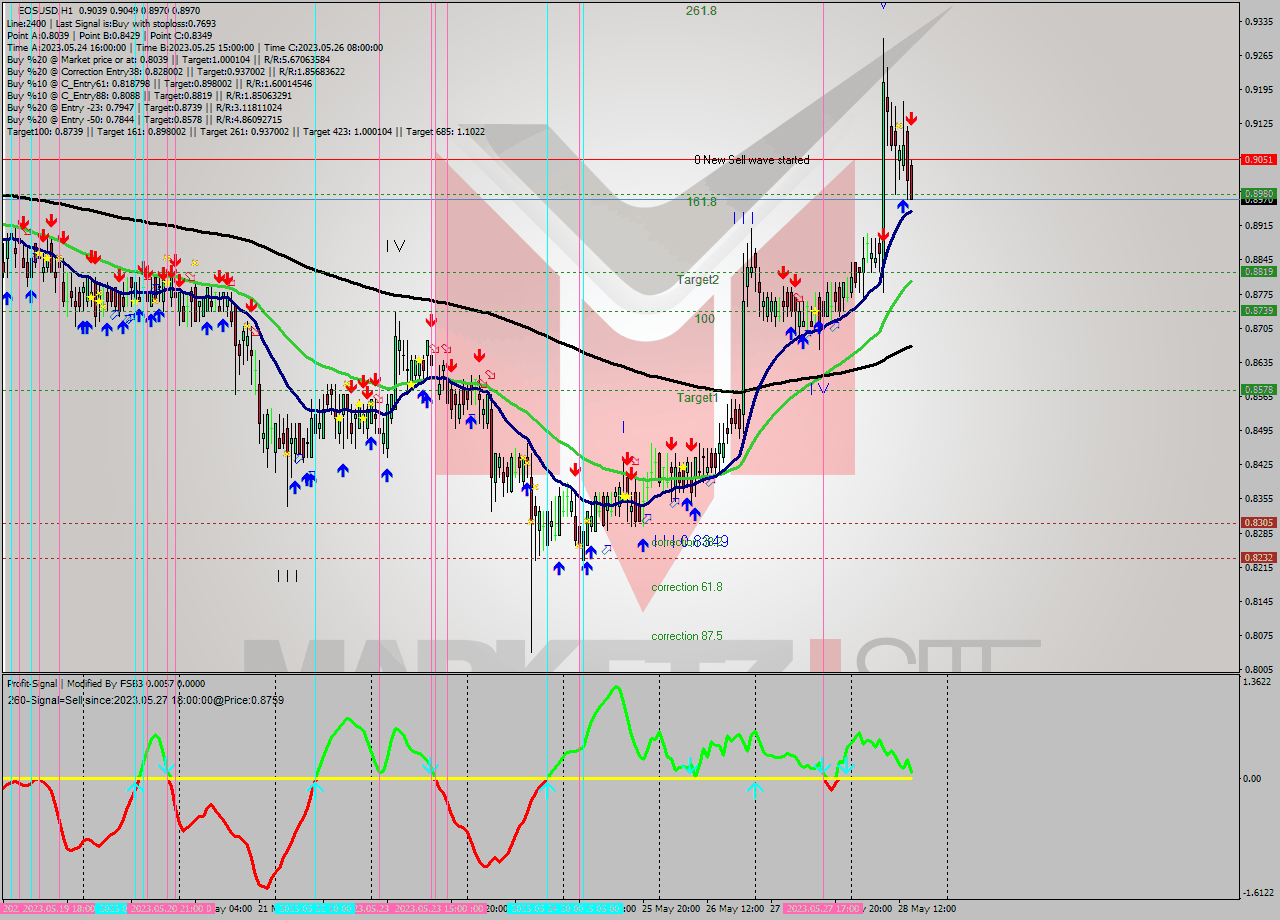
Task: Click the 0.9335 price axis tick
Action: 1257,20
